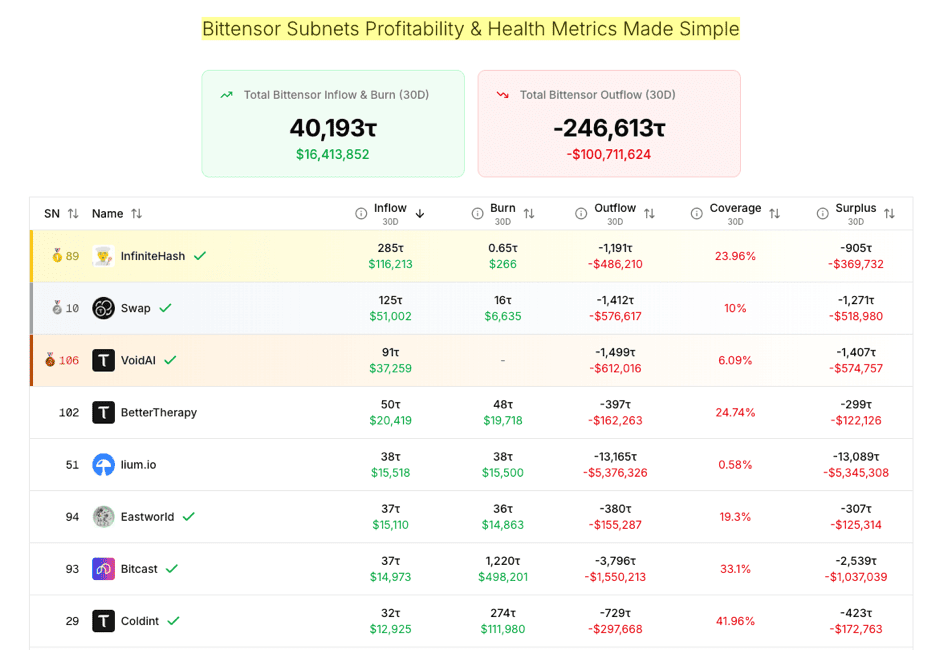Click the InfiniteHash subnet logo icon

103,256
